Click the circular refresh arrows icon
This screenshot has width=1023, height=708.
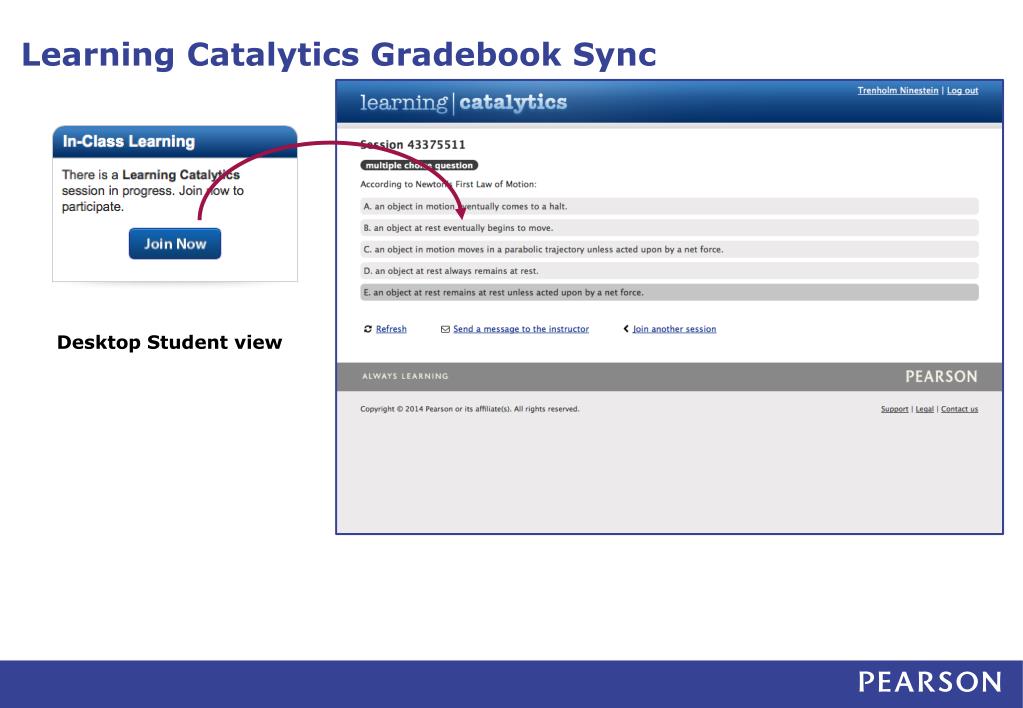[x=368, y=329]
